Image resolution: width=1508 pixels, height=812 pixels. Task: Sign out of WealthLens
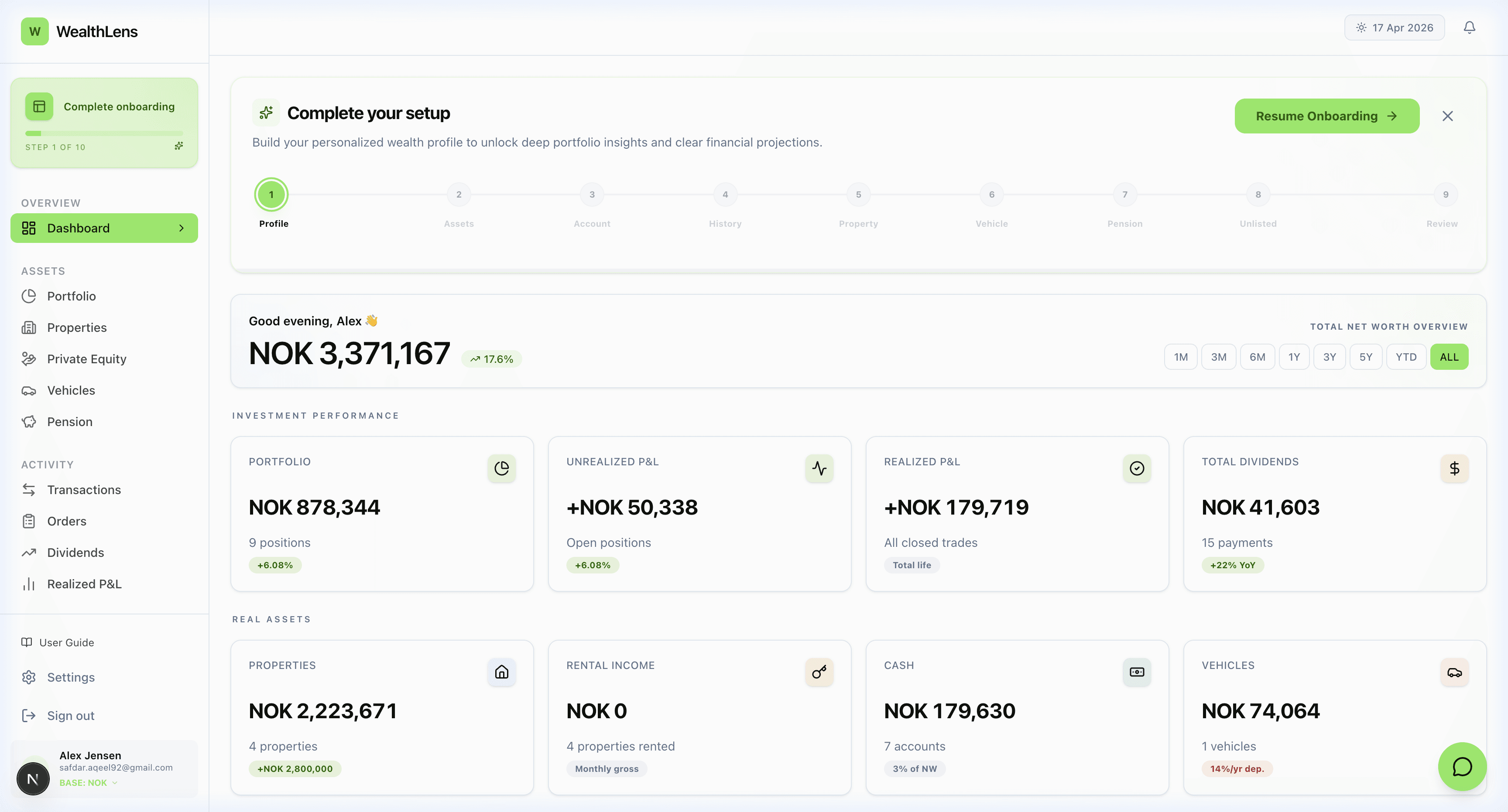pos(70,716)
